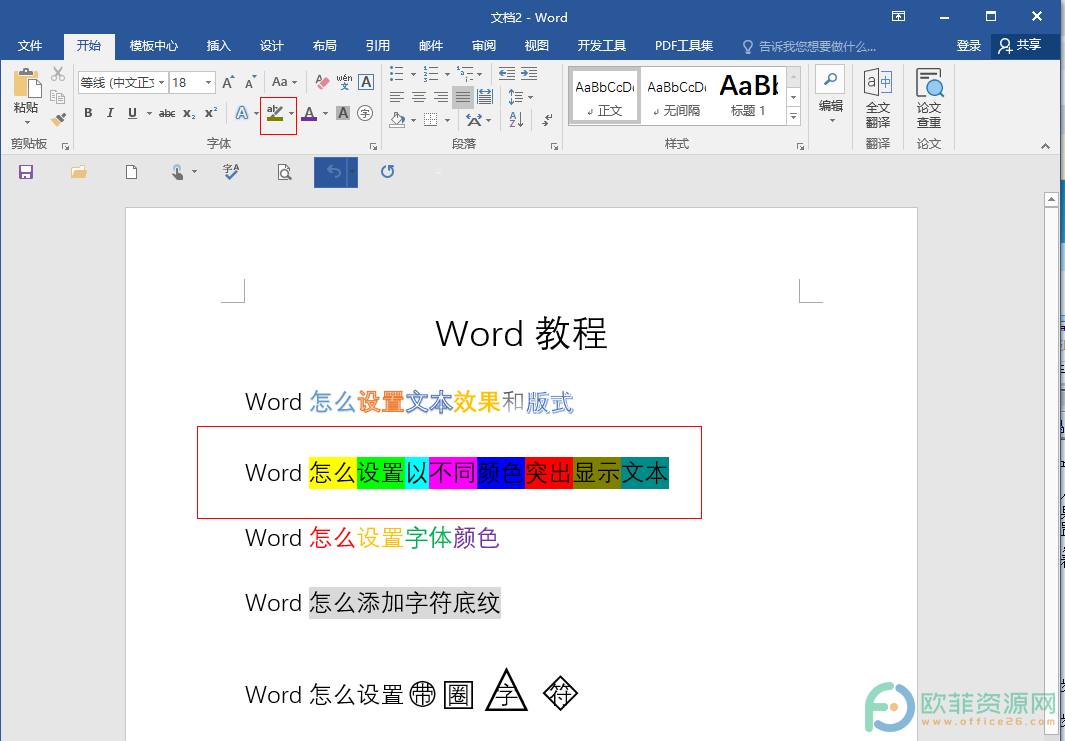Screen dimensions: 1065x741
Task: Expand the styles gallery with More arrow
Action: (x=793, y=116)
